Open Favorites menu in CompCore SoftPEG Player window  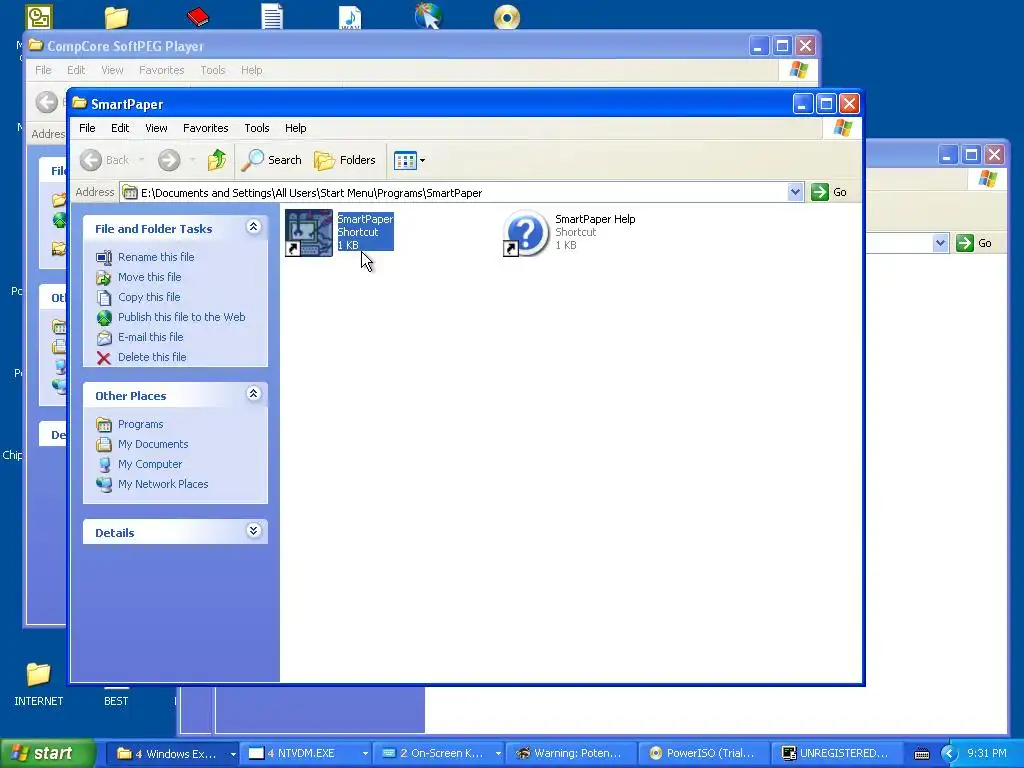161,70
